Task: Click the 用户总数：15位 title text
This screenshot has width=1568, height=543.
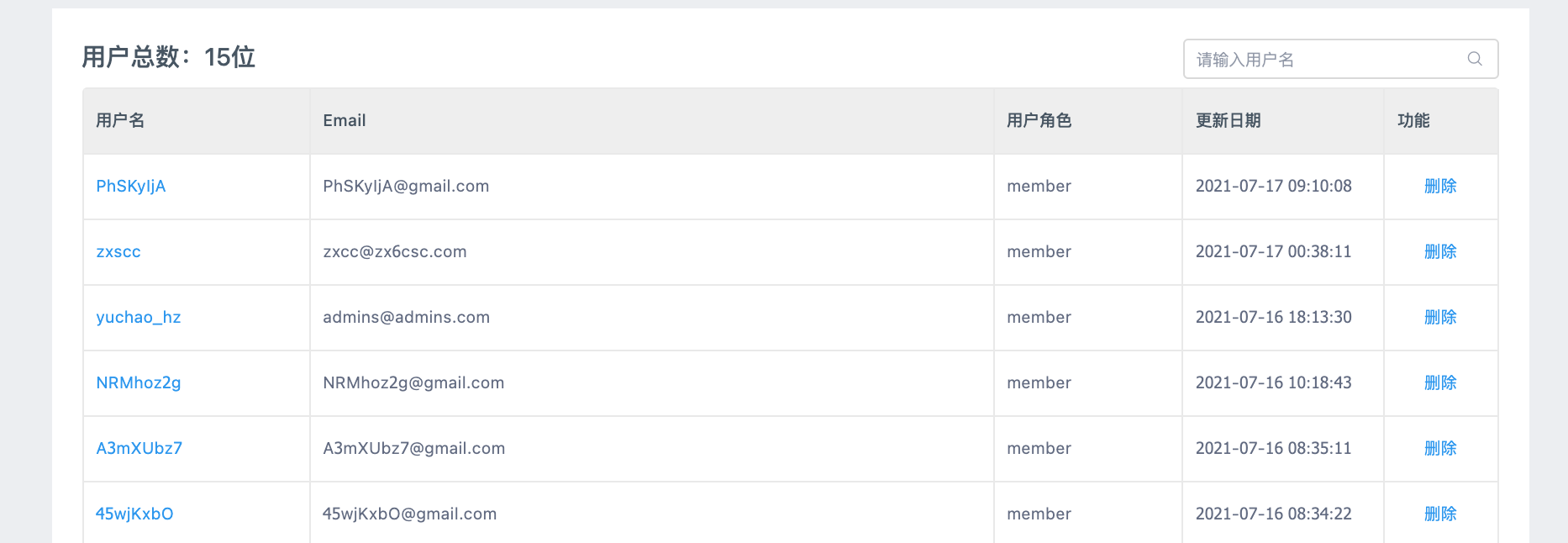Action: coord(166,57)
